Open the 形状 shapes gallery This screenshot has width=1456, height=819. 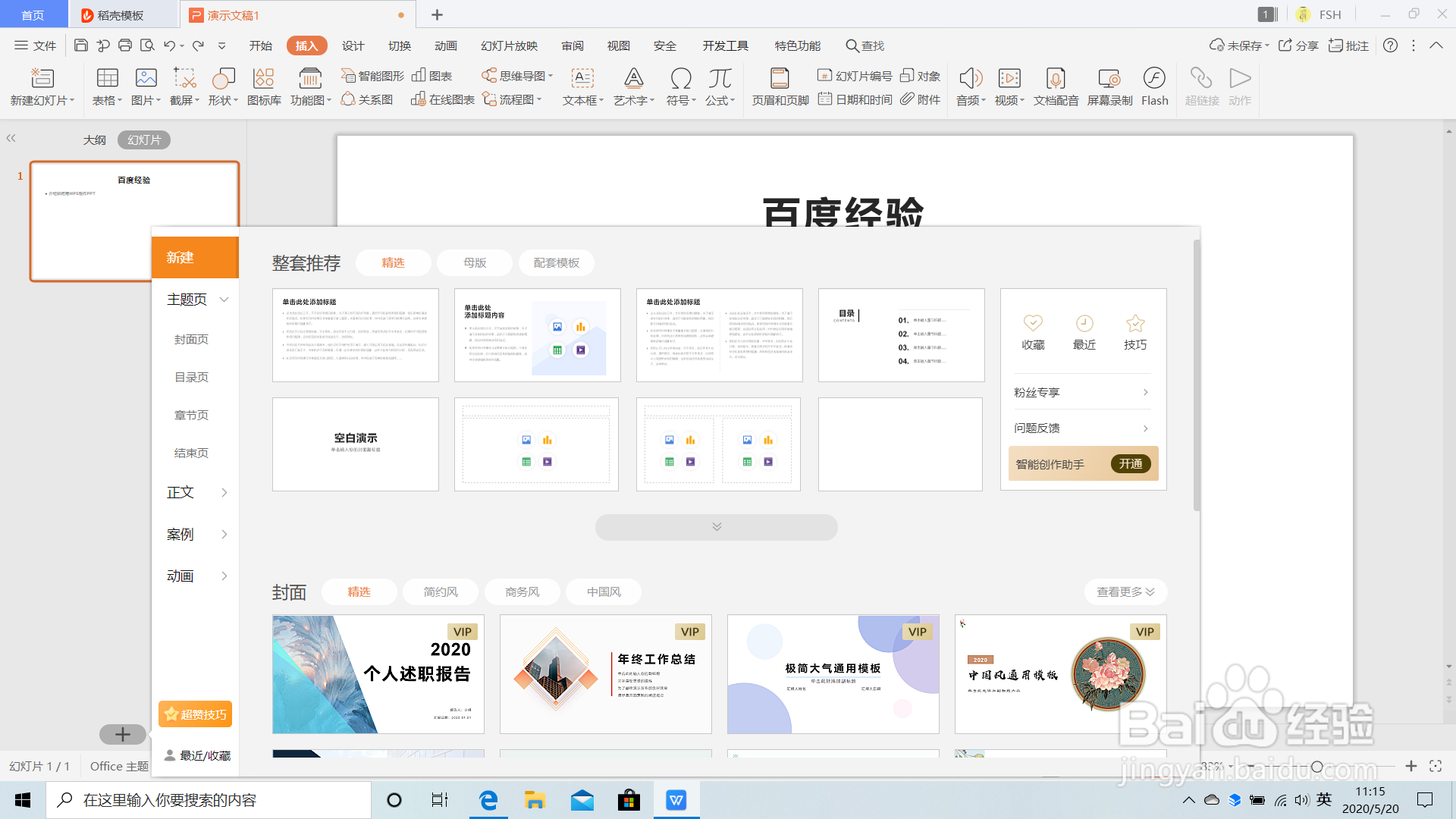pos(223,78)
